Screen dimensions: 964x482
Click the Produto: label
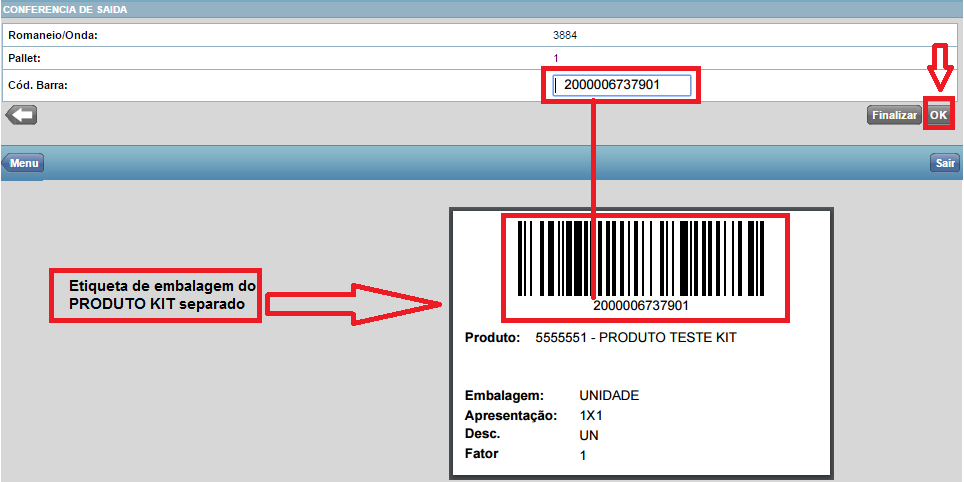(x=493, y=338)
